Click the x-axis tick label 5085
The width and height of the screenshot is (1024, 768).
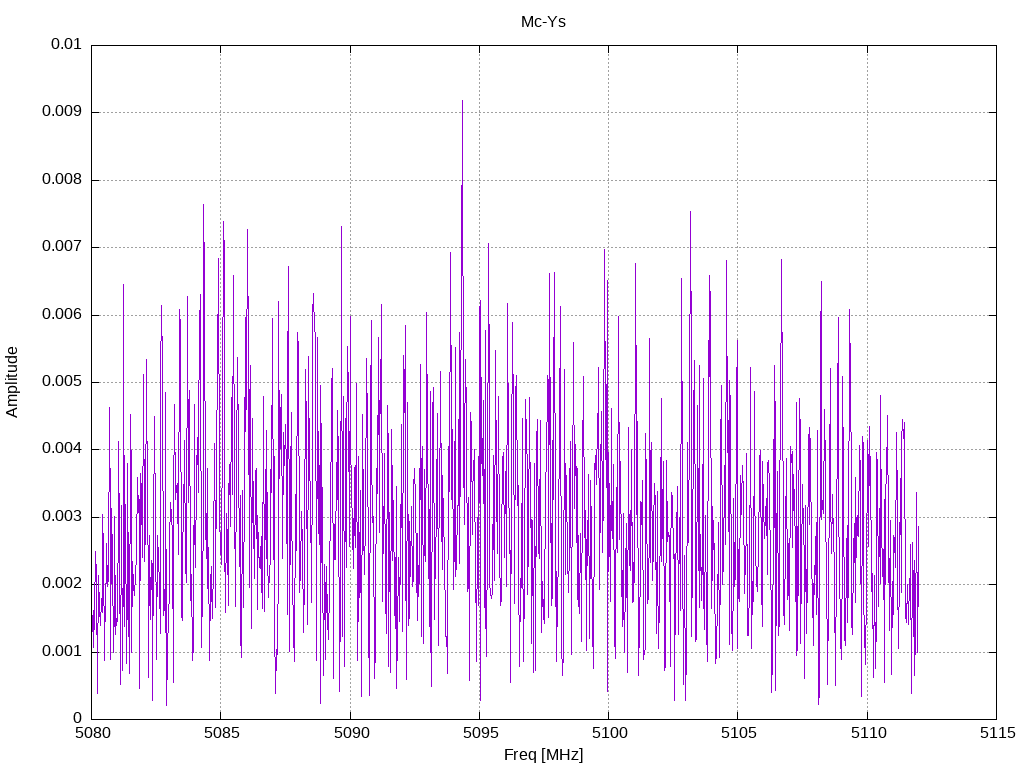point(221,733)
